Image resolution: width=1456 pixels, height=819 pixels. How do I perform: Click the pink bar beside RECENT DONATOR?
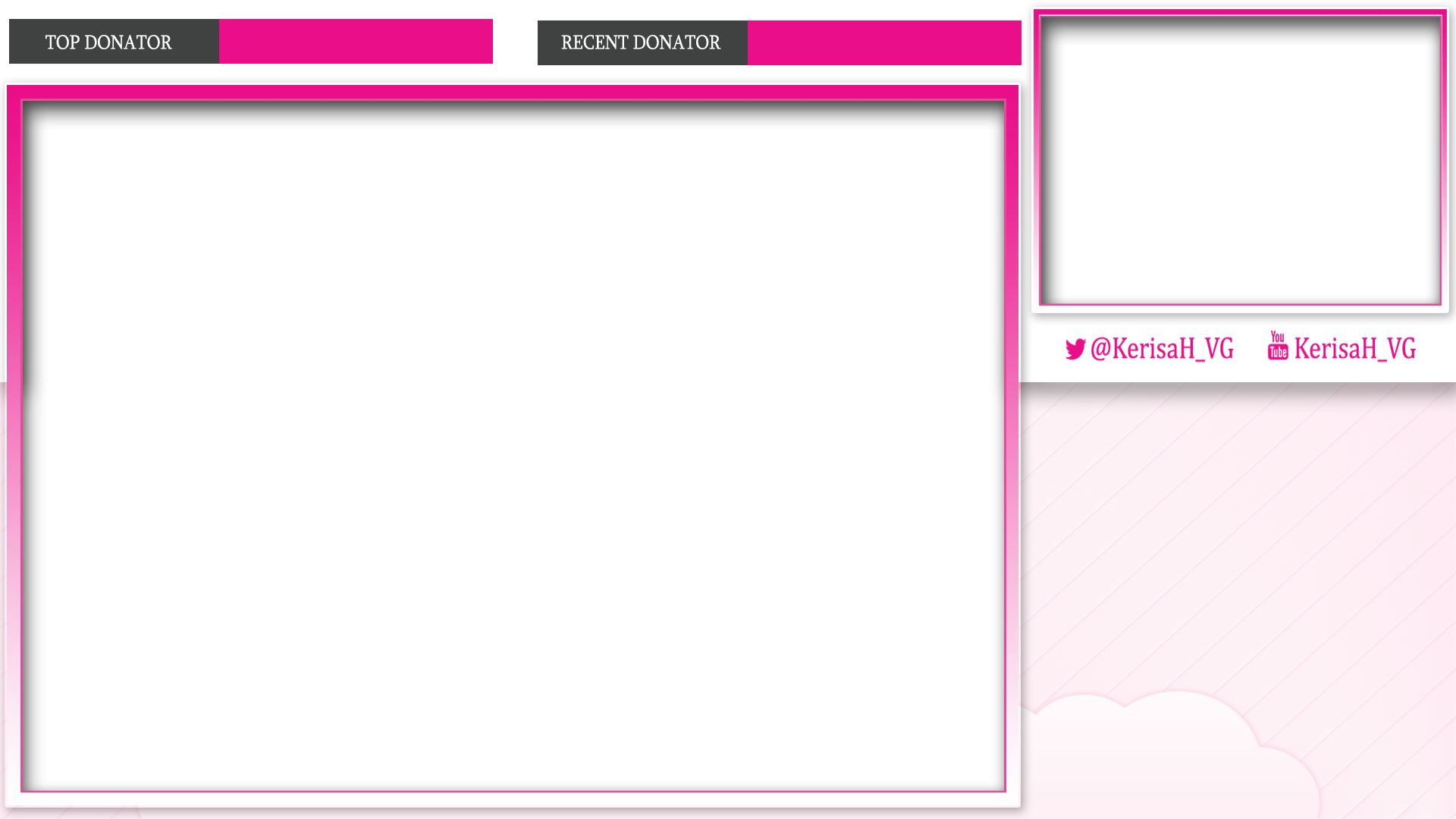[884, 42]
